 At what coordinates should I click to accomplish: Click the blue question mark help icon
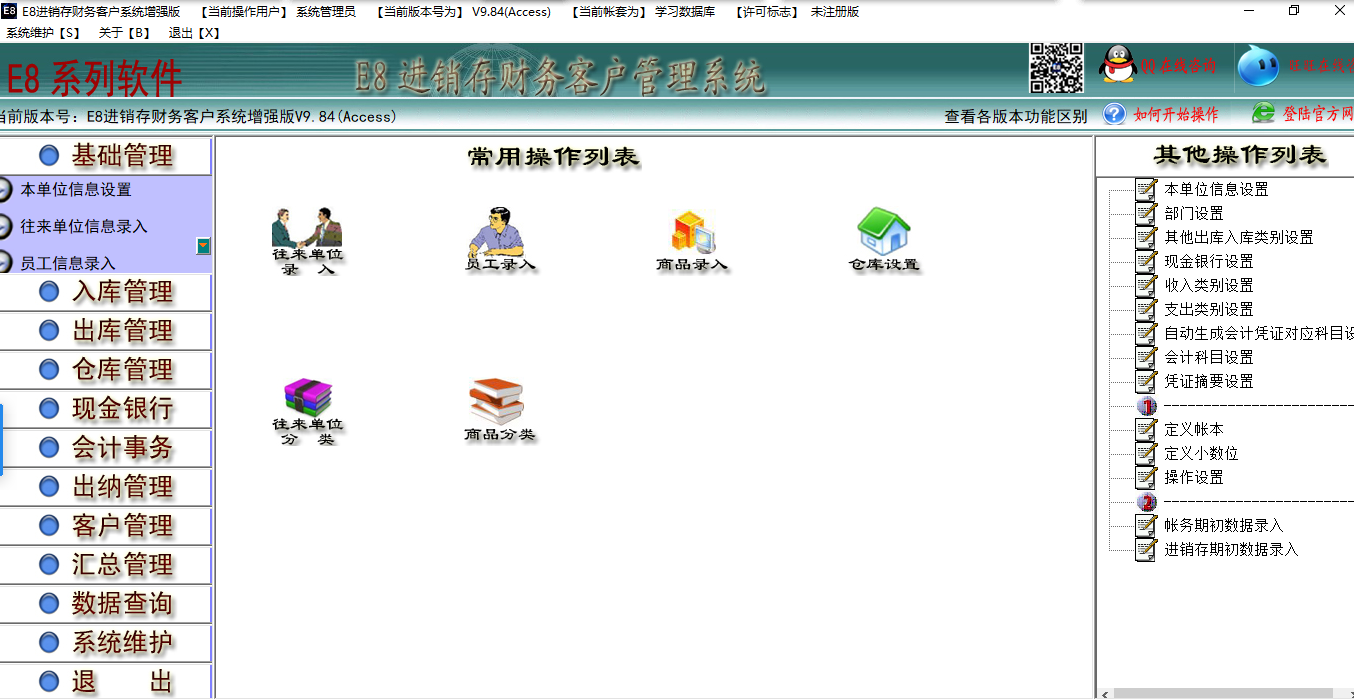(1114, 114)
